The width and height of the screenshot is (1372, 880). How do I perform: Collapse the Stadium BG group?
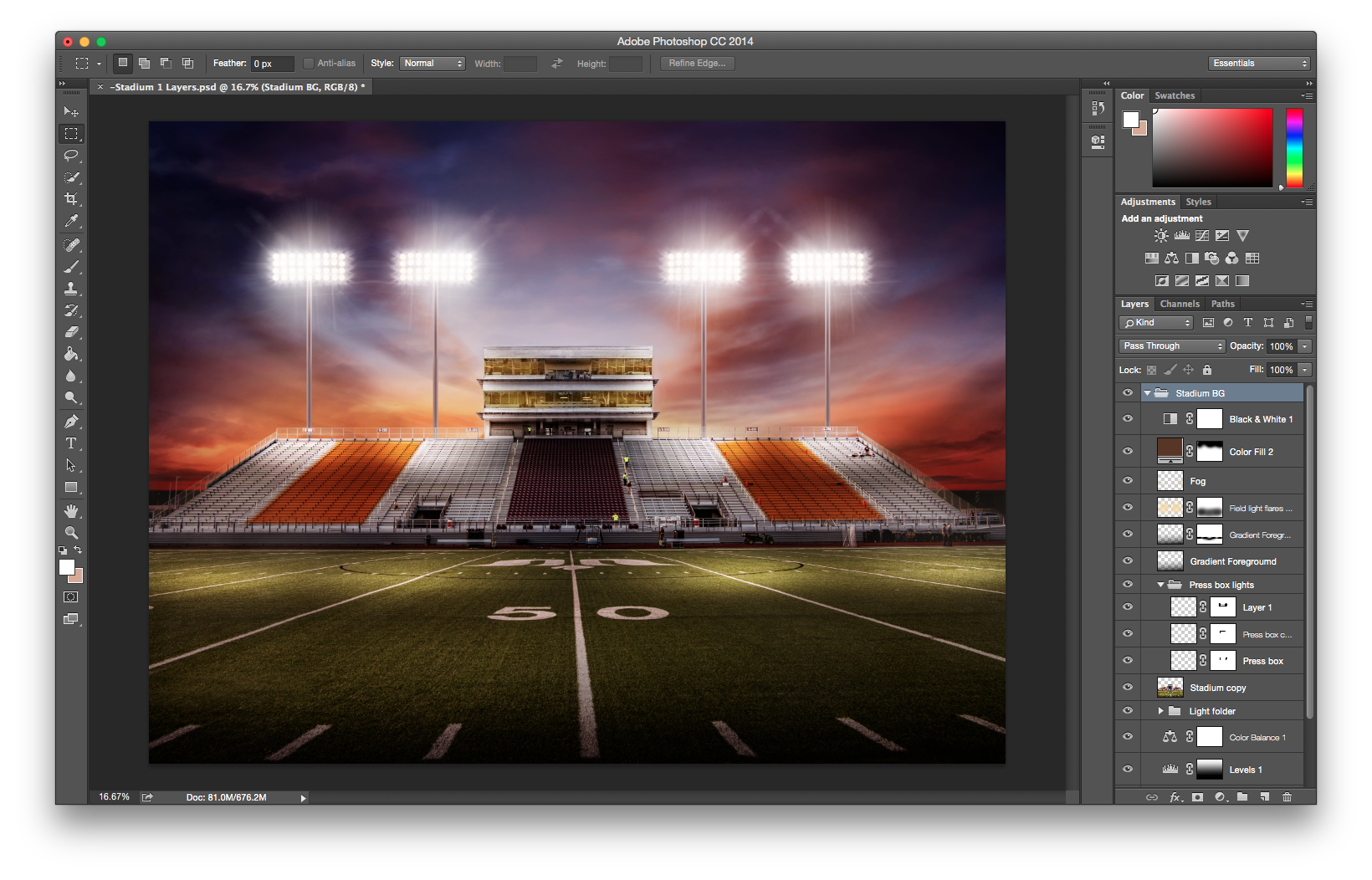[1147, 393]
